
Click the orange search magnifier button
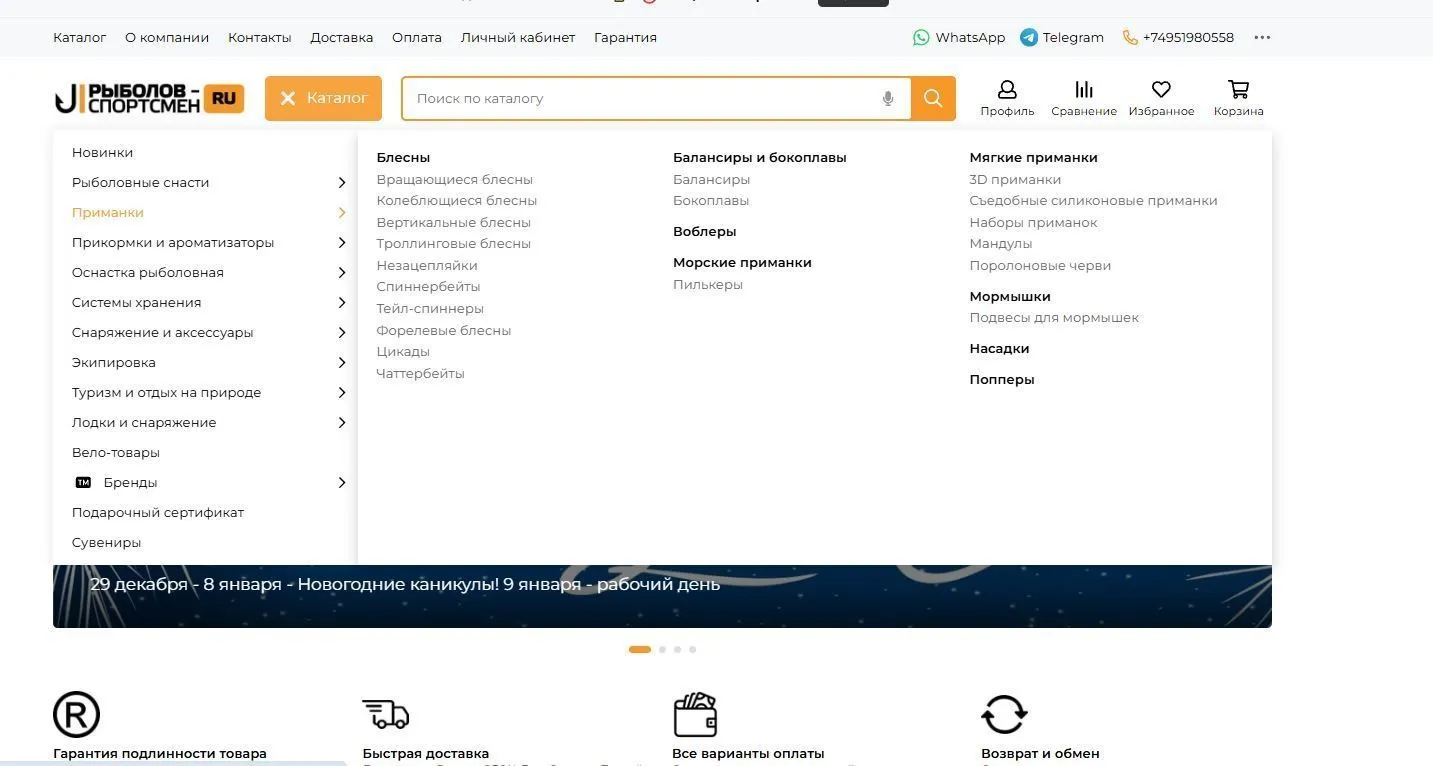[933, 98]
